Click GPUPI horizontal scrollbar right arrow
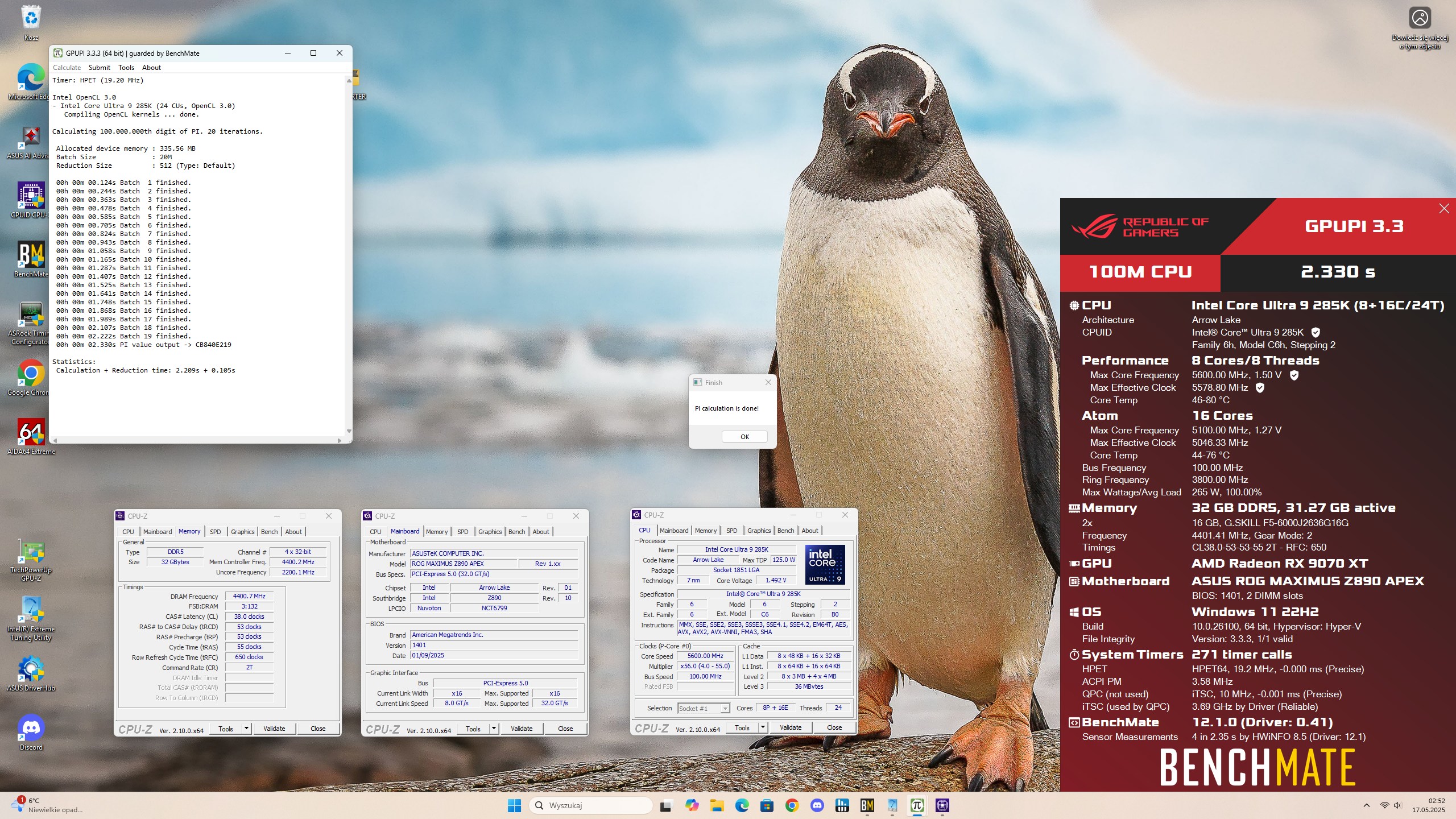 [340, 440]
